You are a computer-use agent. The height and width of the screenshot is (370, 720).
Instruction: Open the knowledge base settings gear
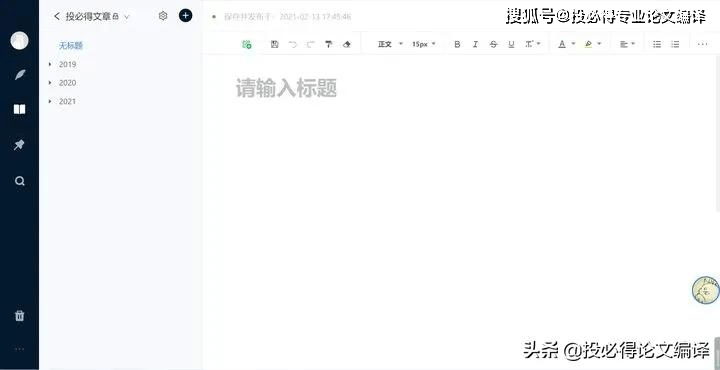click(163, 16)
